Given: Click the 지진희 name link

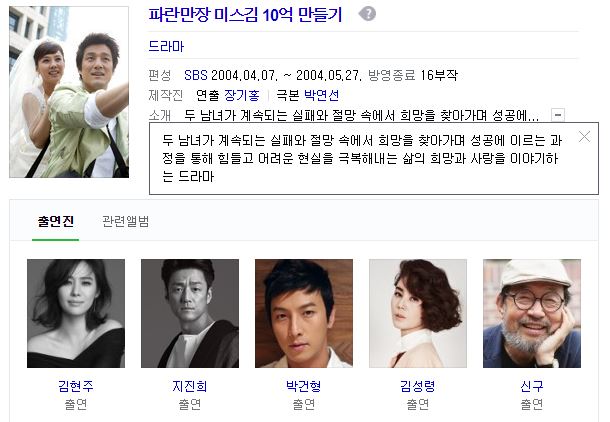Looking at the screenshot, I should (x=190, y=386).
